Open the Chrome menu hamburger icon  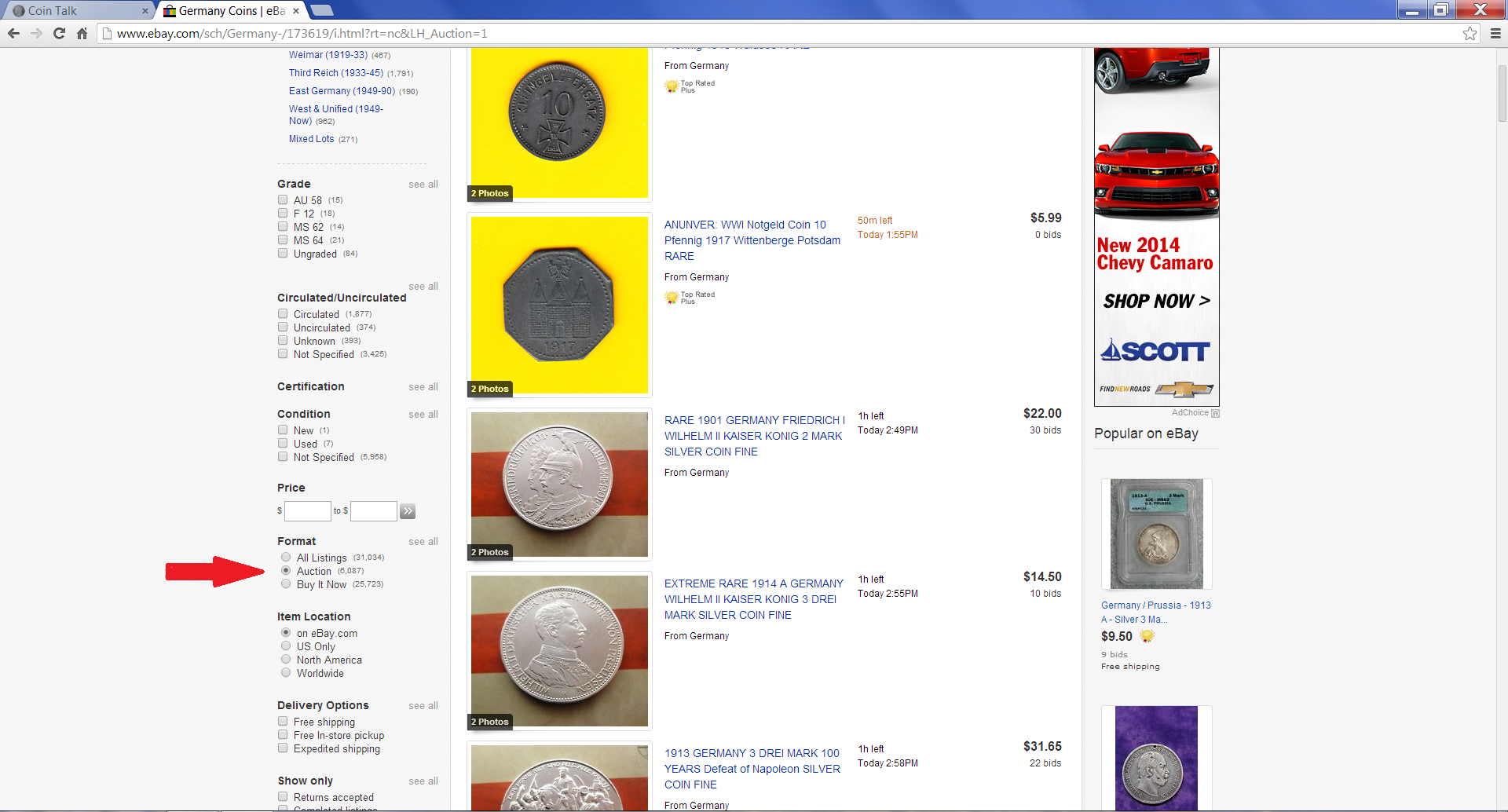pos(1495,33)
